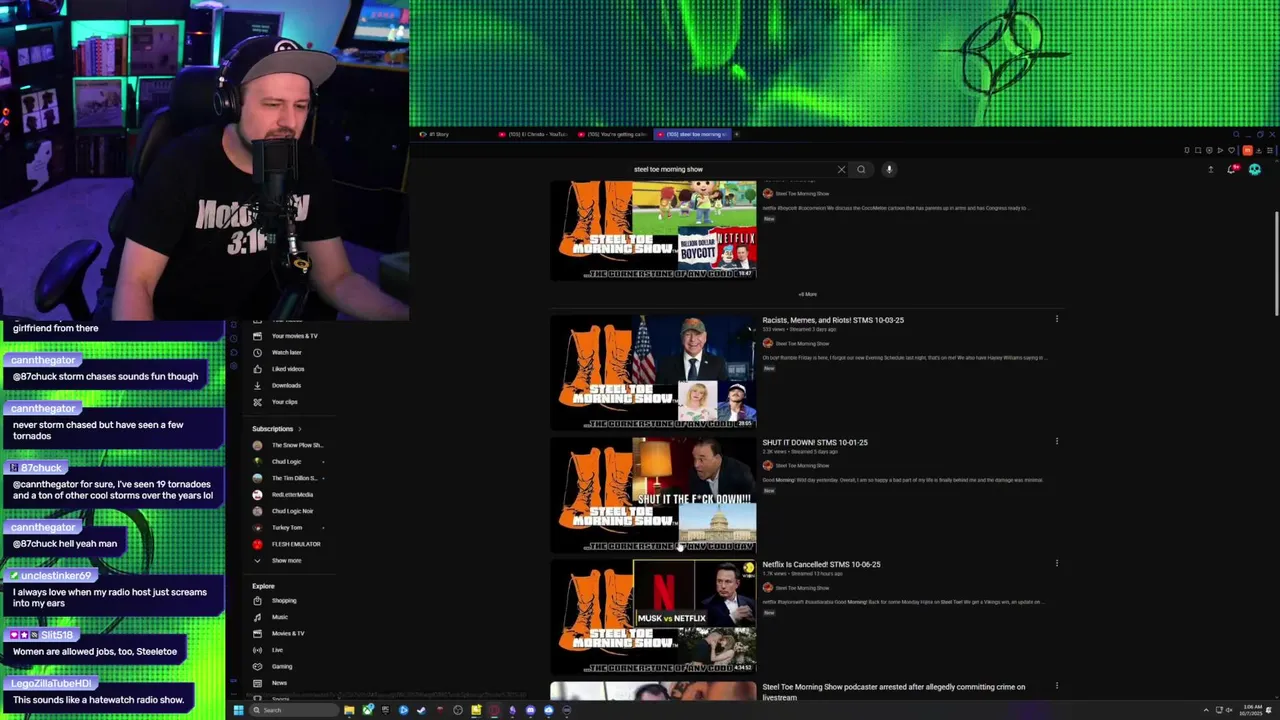
Task: Open Netflix Is Cancelled video thumbnail
Action: pyautogui.click(x=653, y=616)
